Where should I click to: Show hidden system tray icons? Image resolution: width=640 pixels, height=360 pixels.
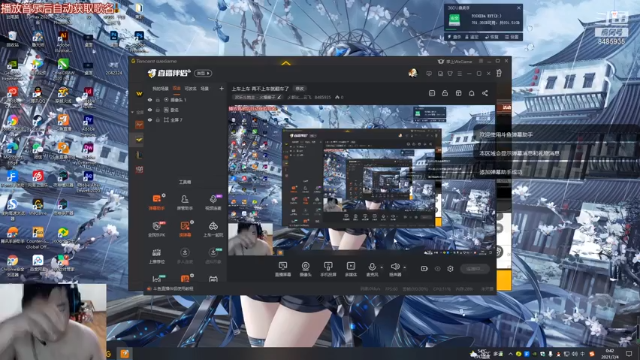510,354
